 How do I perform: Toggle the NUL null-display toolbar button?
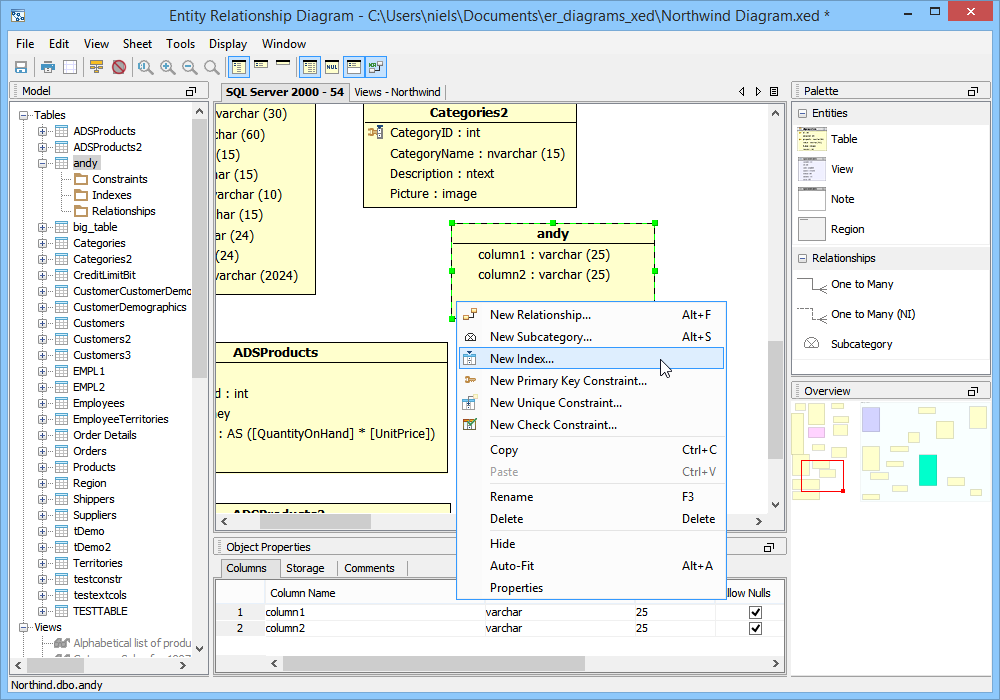click(332, 67)
